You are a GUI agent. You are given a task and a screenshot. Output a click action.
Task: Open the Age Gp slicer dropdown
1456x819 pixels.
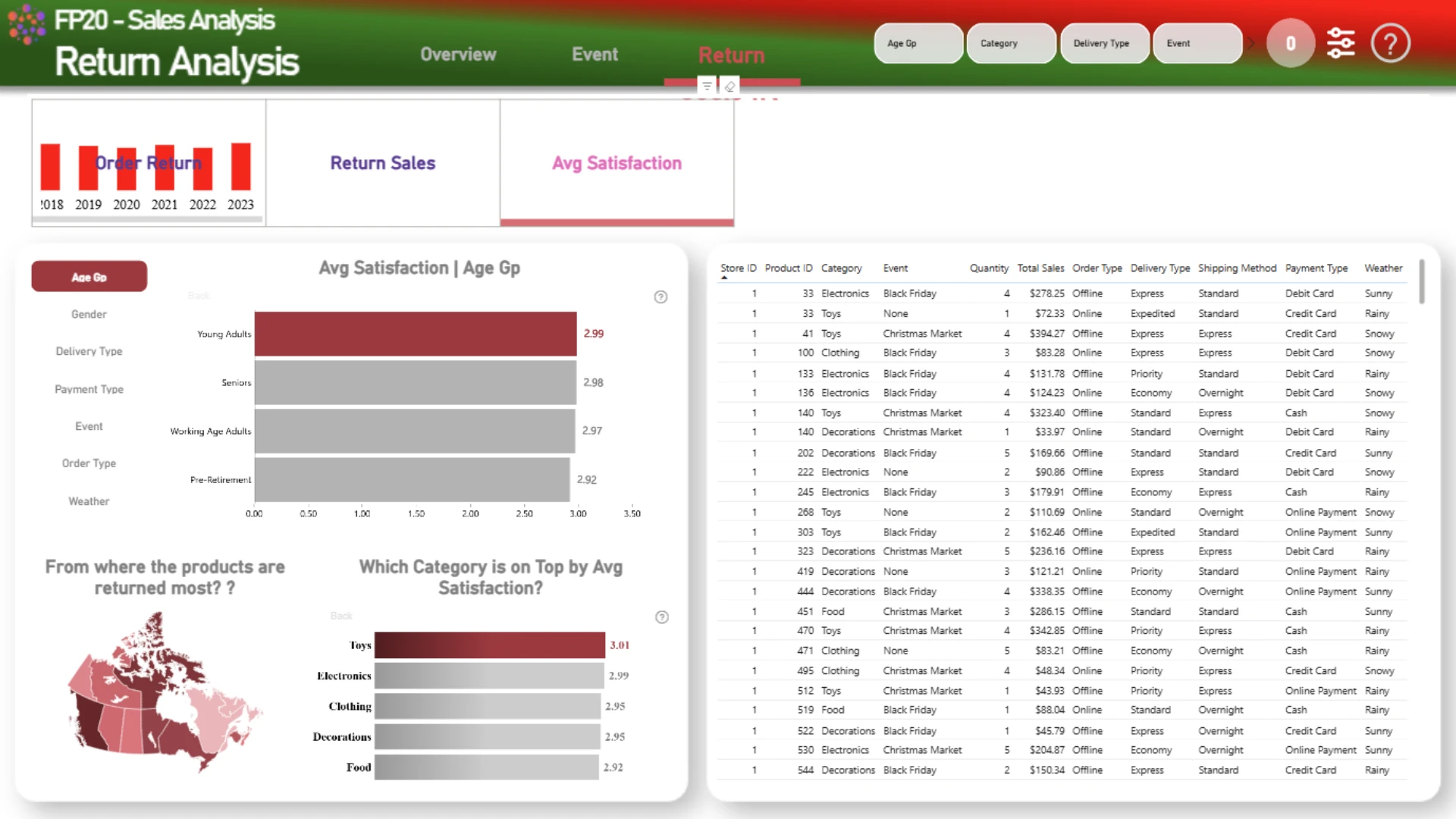click(918, 43)
